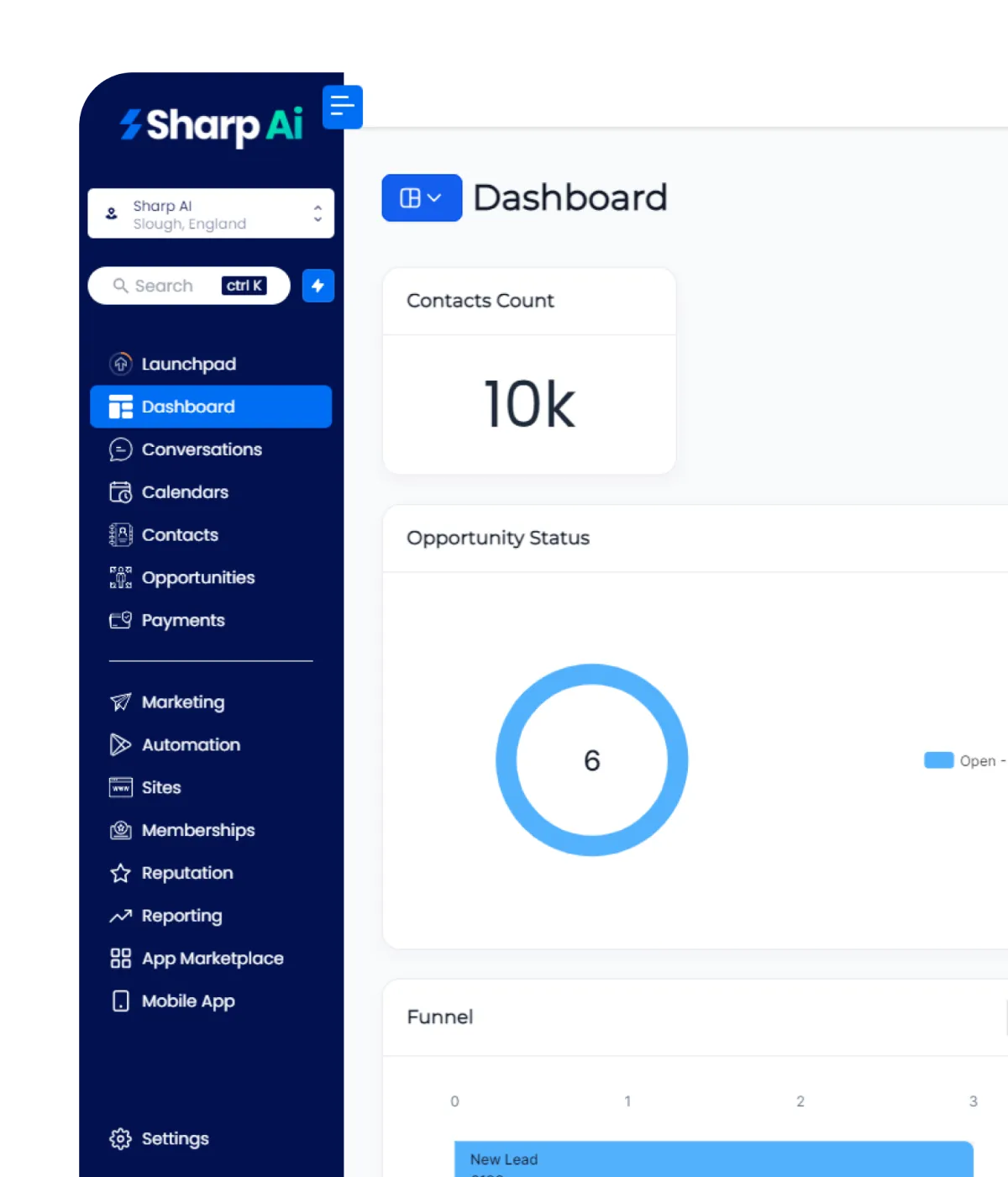Click the Reputation star icon

coord(121,874)
